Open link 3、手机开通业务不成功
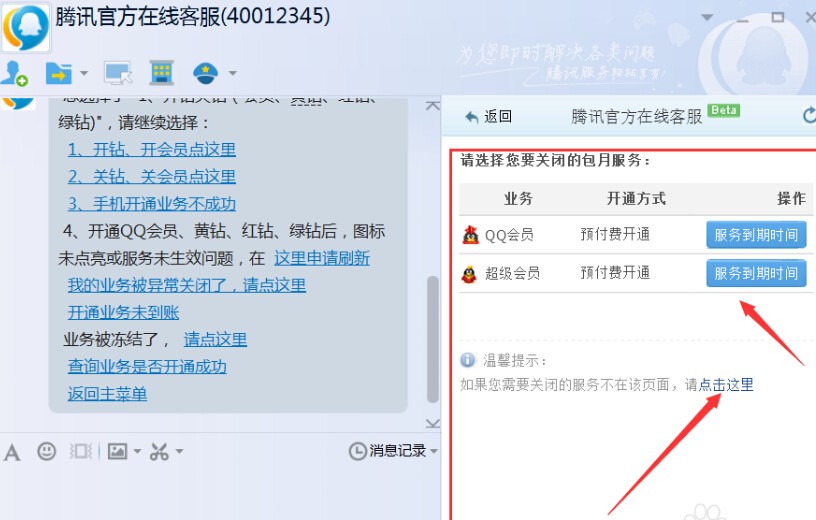The image size is (816, 520). point(151,204)
